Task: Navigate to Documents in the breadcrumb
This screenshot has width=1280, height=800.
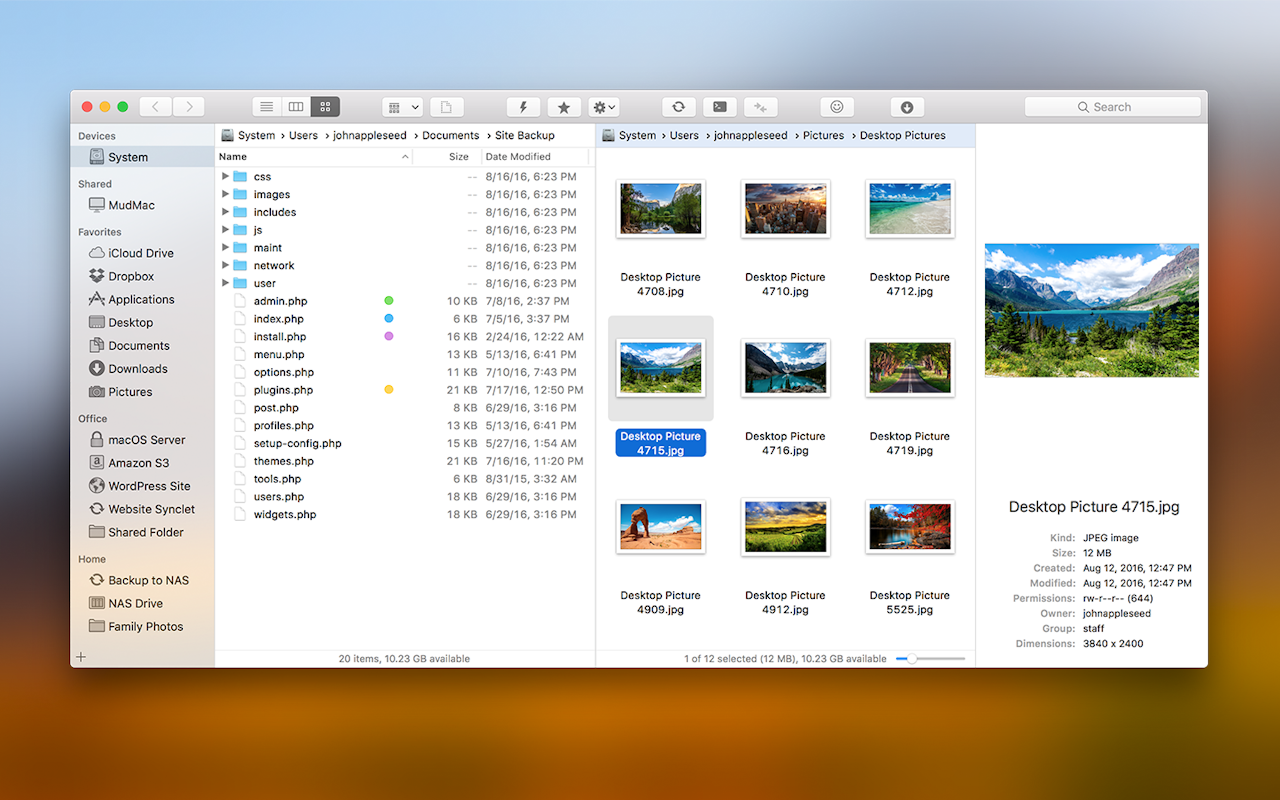Action: click(x=451, y=135)
